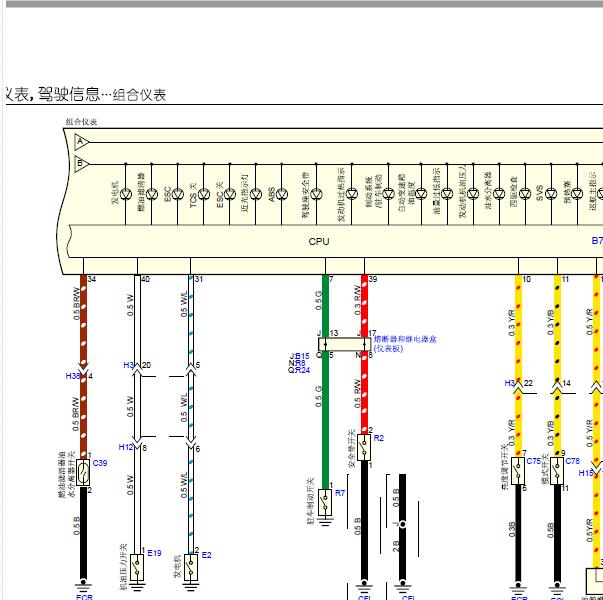The image size is (603, 600).
Task: Open the J:B15 connector link
Action: pos(300,356)
